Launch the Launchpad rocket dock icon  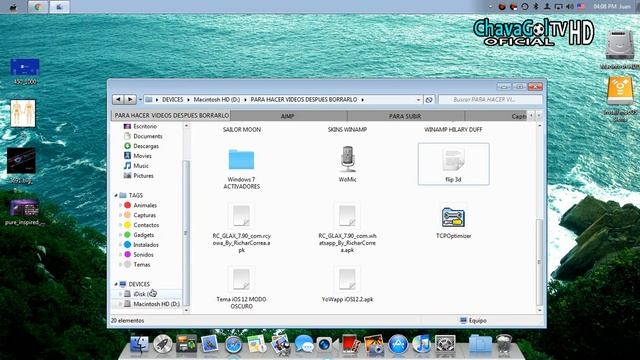pyautogui.click(x=162, y=344)
